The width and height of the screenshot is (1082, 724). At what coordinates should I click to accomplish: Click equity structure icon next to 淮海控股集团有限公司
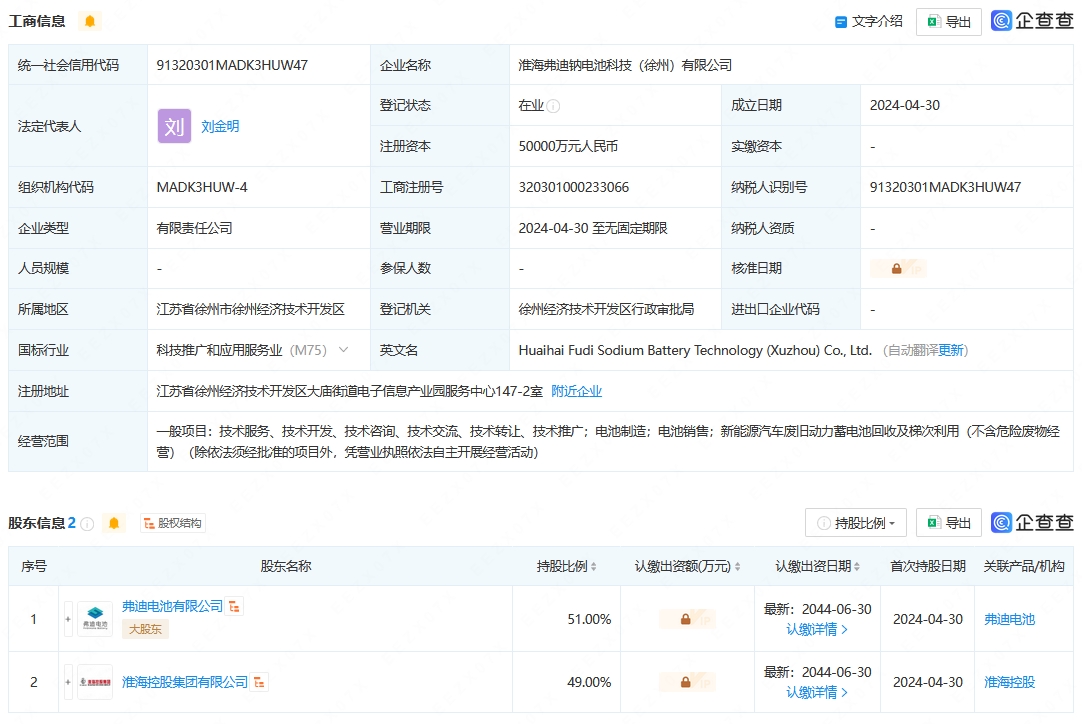[x=259, y=682]
